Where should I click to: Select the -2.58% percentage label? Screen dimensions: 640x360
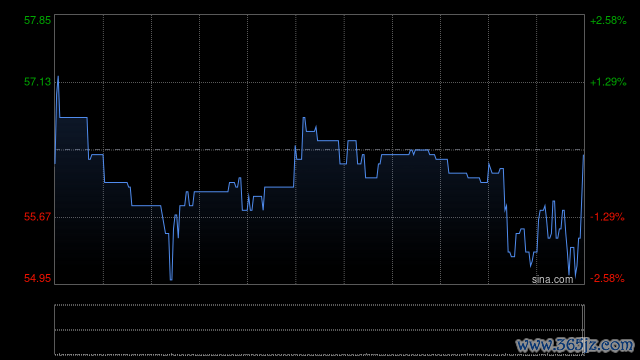click(x=607, y=278)
